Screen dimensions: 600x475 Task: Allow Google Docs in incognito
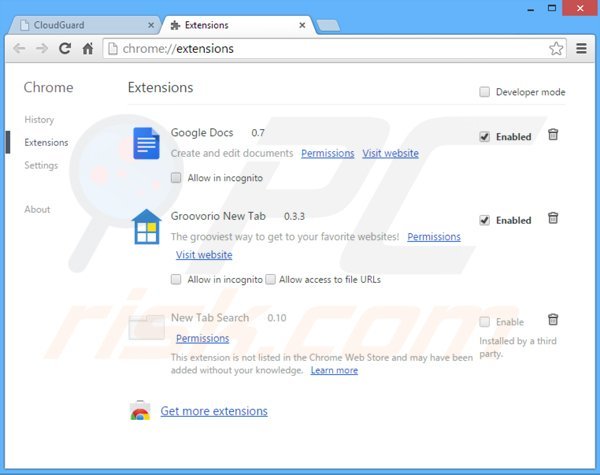(x=176, y=178)
